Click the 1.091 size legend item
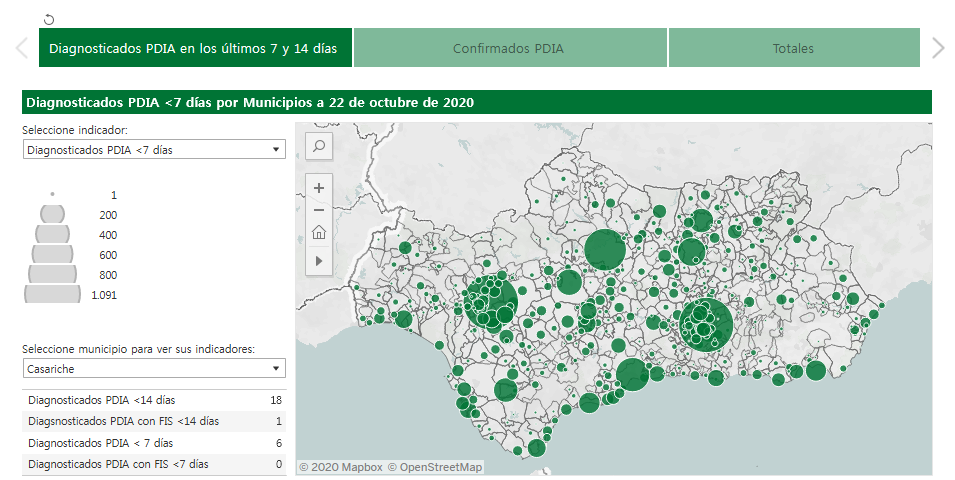Viewport: 955px width, 480px height. point(53,294)
